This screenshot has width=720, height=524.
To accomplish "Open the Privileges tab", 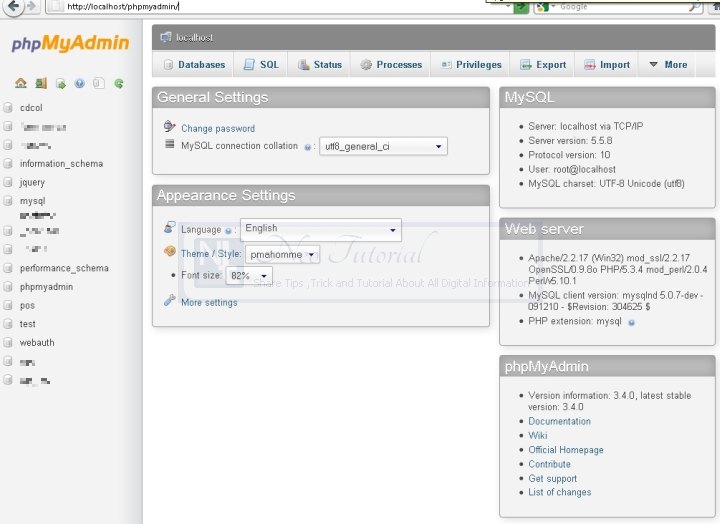I will [471, 65].
